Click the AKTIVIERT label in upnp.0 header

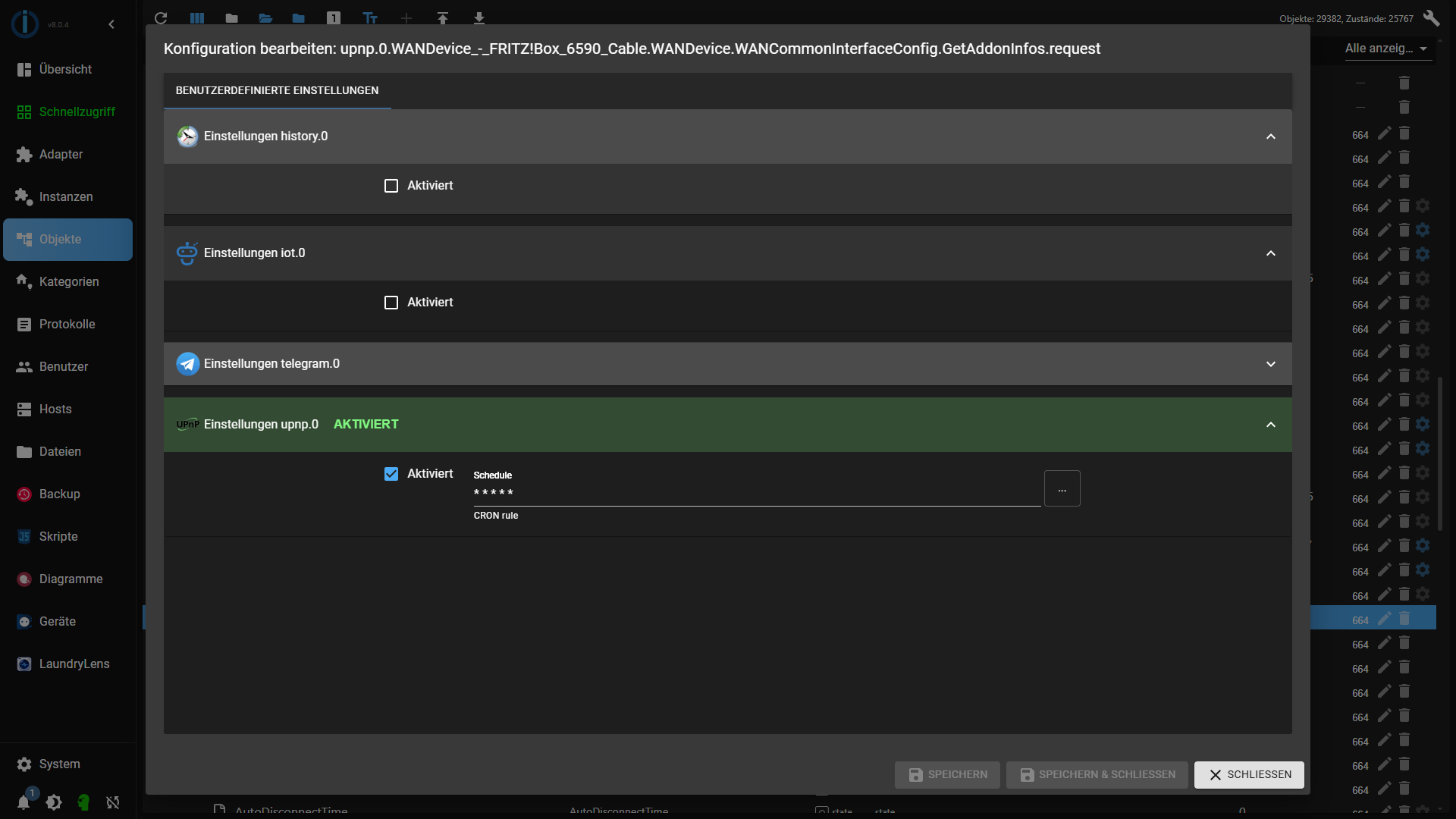coord(366,425)
